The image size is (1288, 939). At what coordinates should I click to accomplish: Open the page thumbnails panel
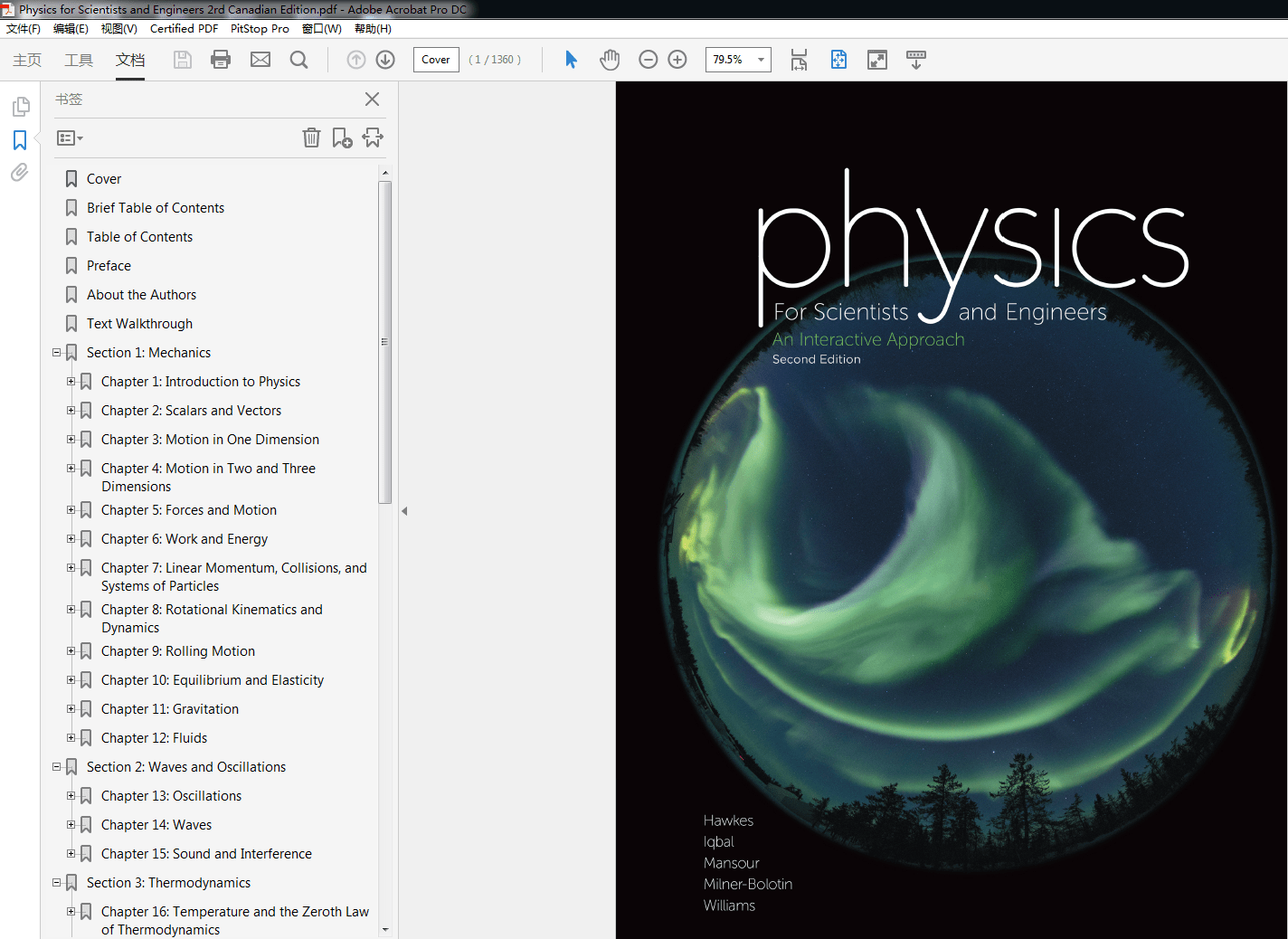[x=20, y=106]
